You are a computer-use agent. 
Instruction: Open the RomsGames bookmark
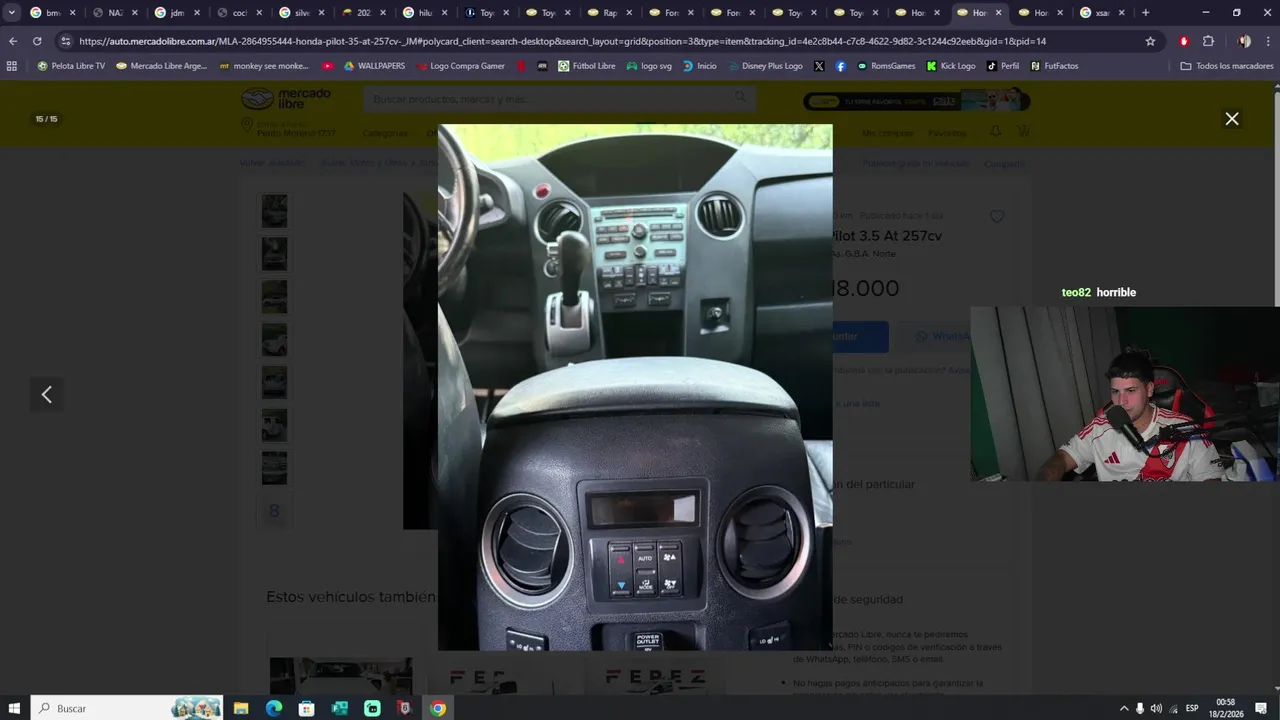point(886,66)
